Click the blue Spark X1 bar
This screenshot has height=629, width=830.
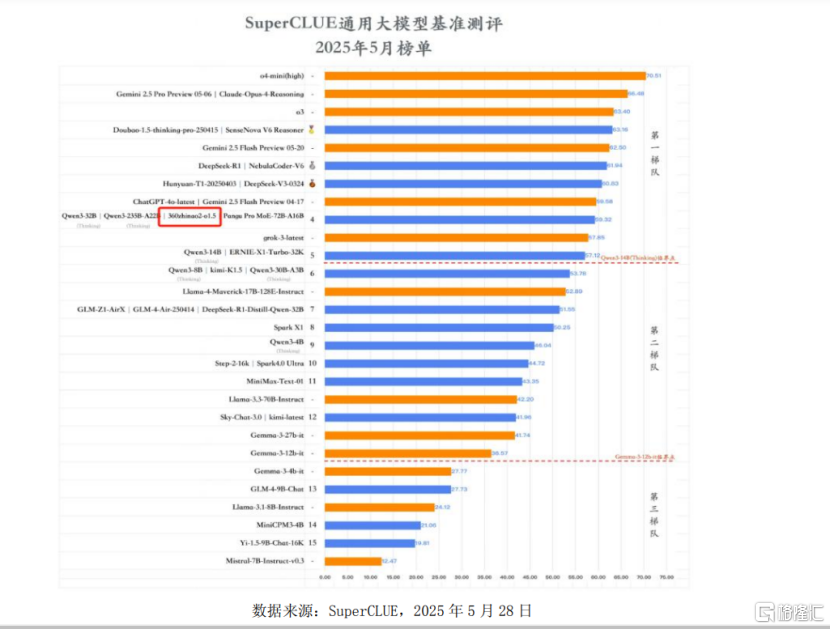point(434,327)
